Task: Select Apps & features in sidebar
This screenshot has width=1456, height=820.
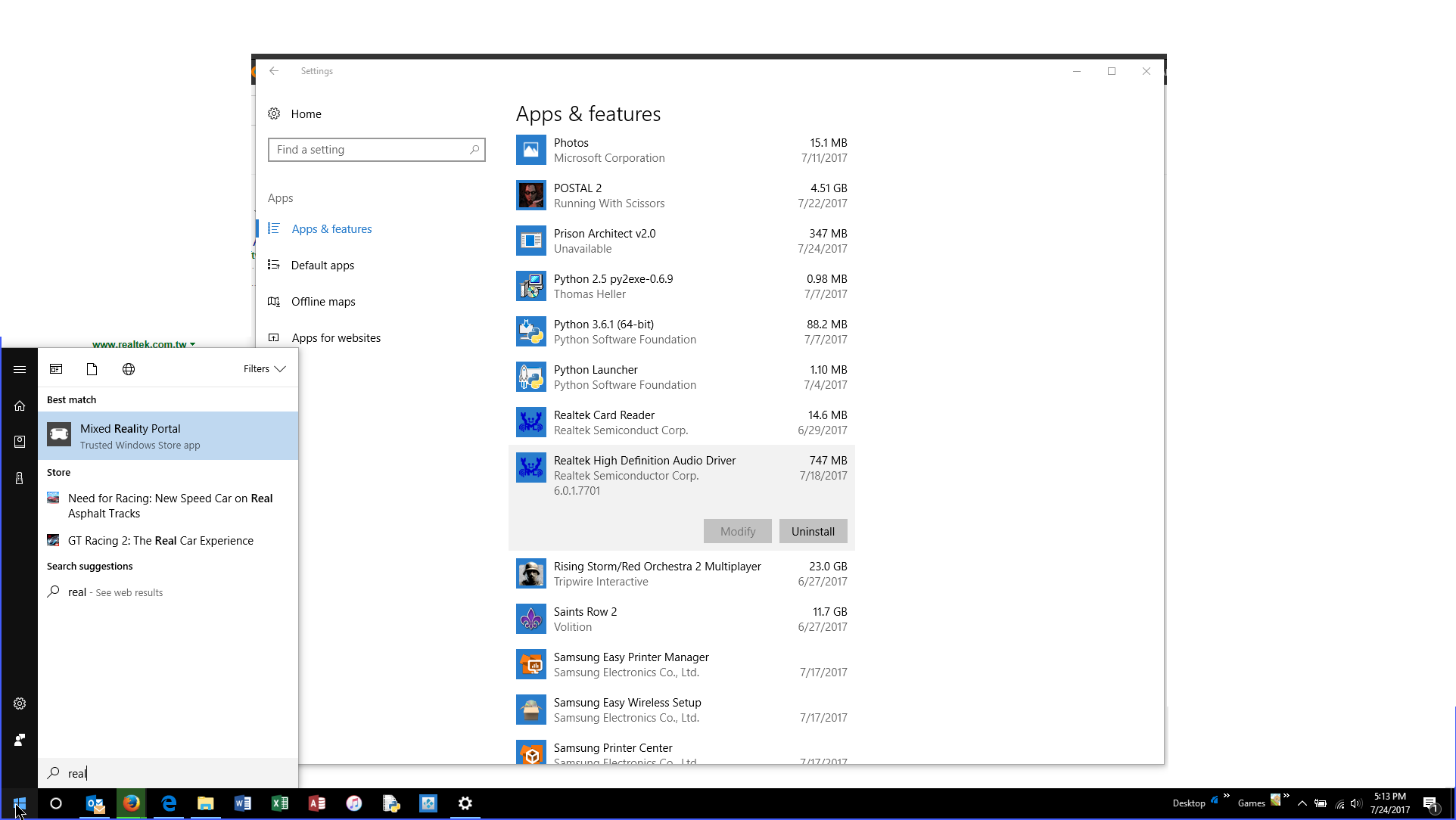Action: click(331, 228)
